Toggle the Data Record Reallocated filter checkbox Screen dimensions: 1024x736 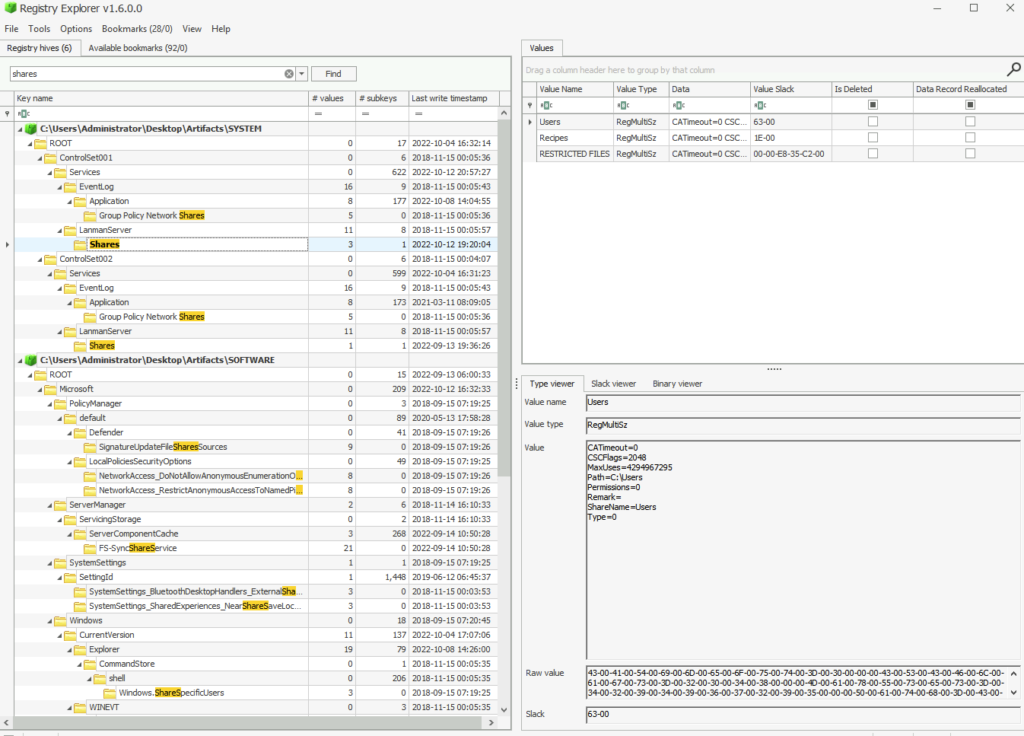[x=970, y=104]
